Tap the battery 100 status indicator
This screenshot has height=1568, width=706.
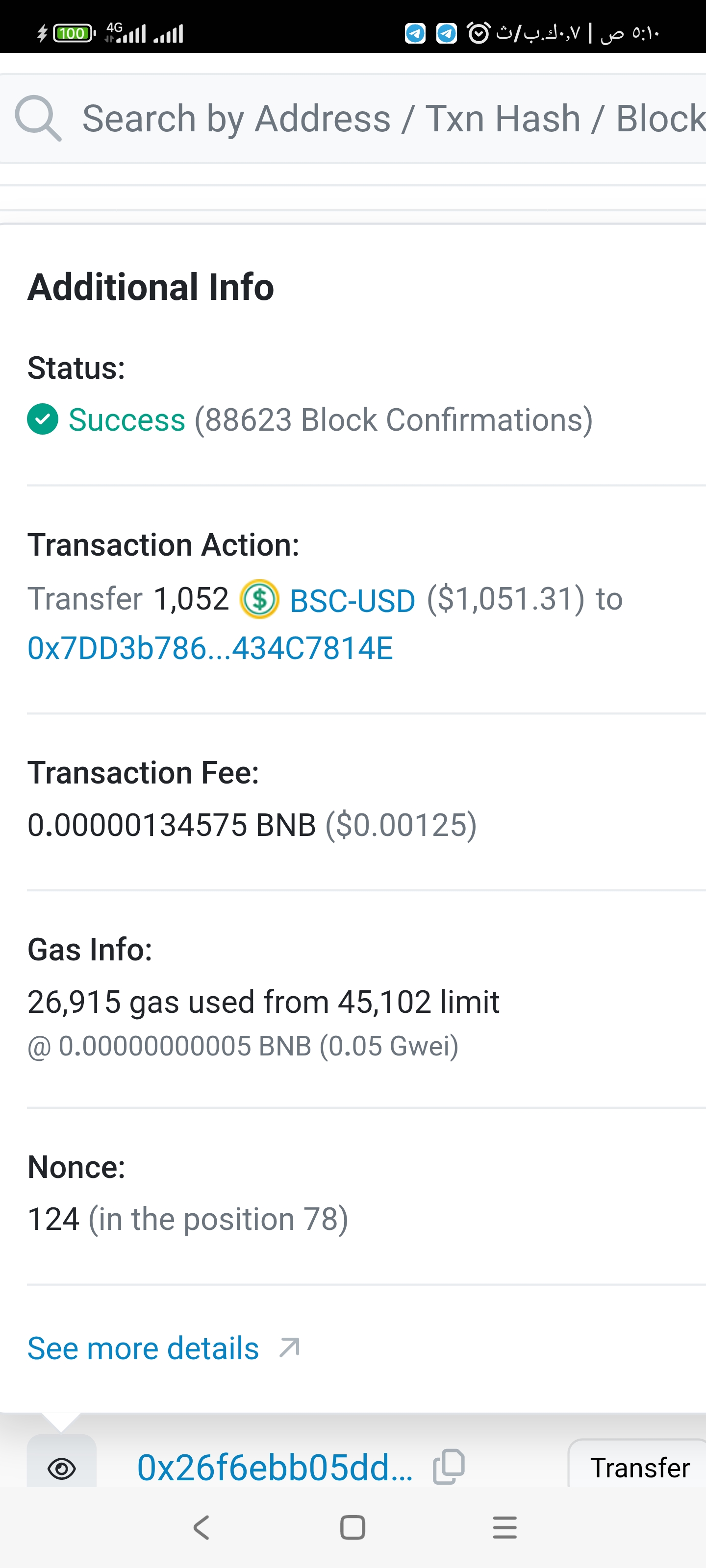tap(73, 33)
